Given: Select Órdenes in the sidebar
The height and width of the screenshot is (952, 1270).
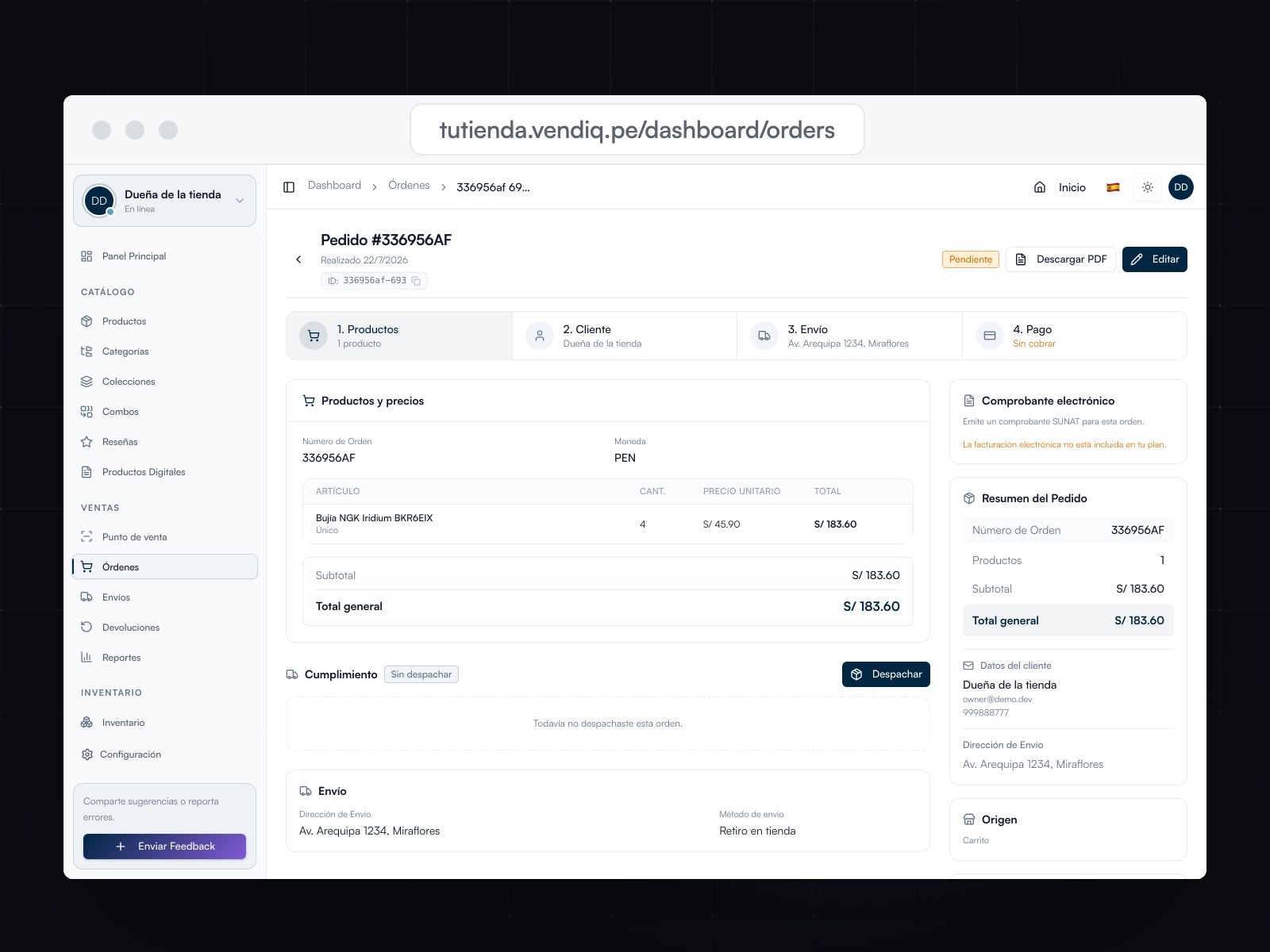Looking at the screenshot, I should pos(165,566).
